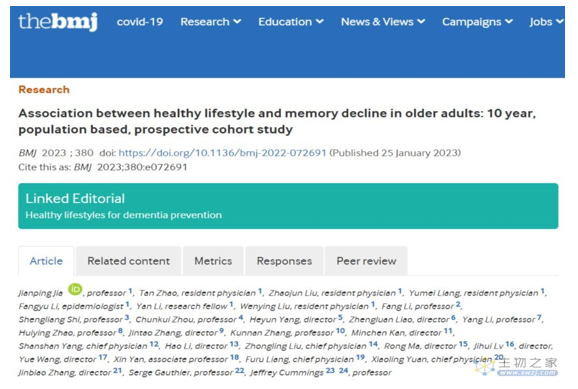Switch to the Related content tab

[x=128, y=261]
